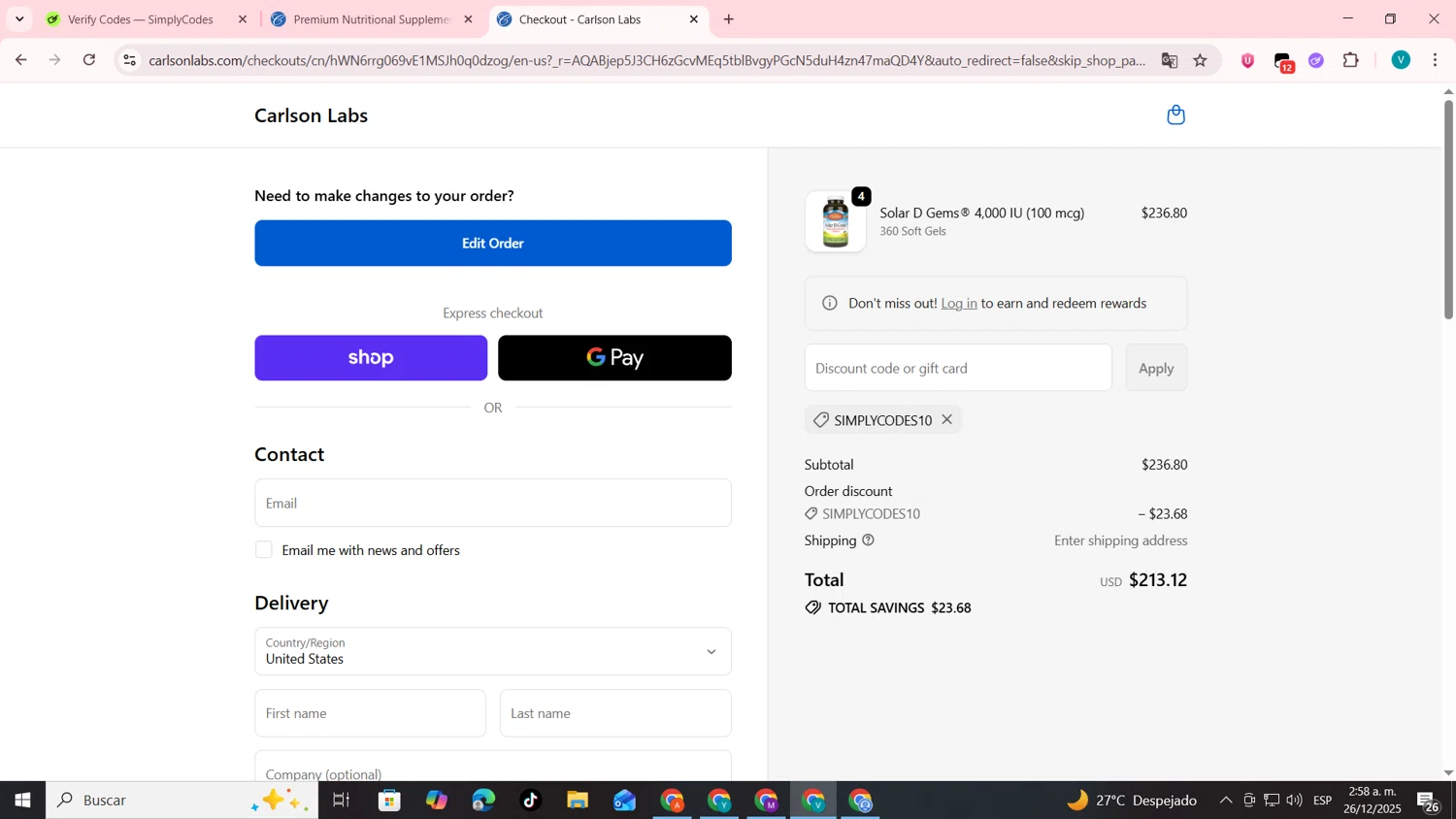The image size is (1456, 819).
Task: Open the Chrome three-dot menu
Action: coord(1435,60)
